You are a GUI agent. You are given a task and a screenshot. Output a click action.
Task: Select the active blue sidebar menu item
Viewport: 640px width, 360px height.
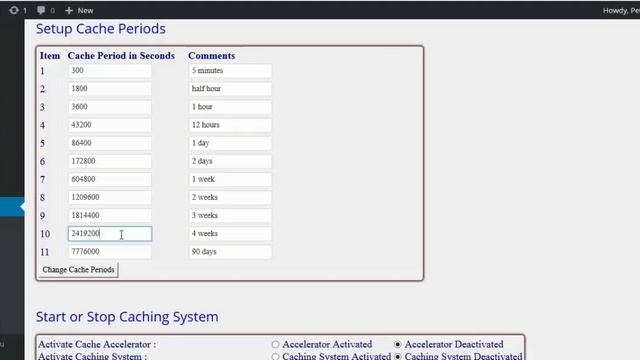click(12, 207)
